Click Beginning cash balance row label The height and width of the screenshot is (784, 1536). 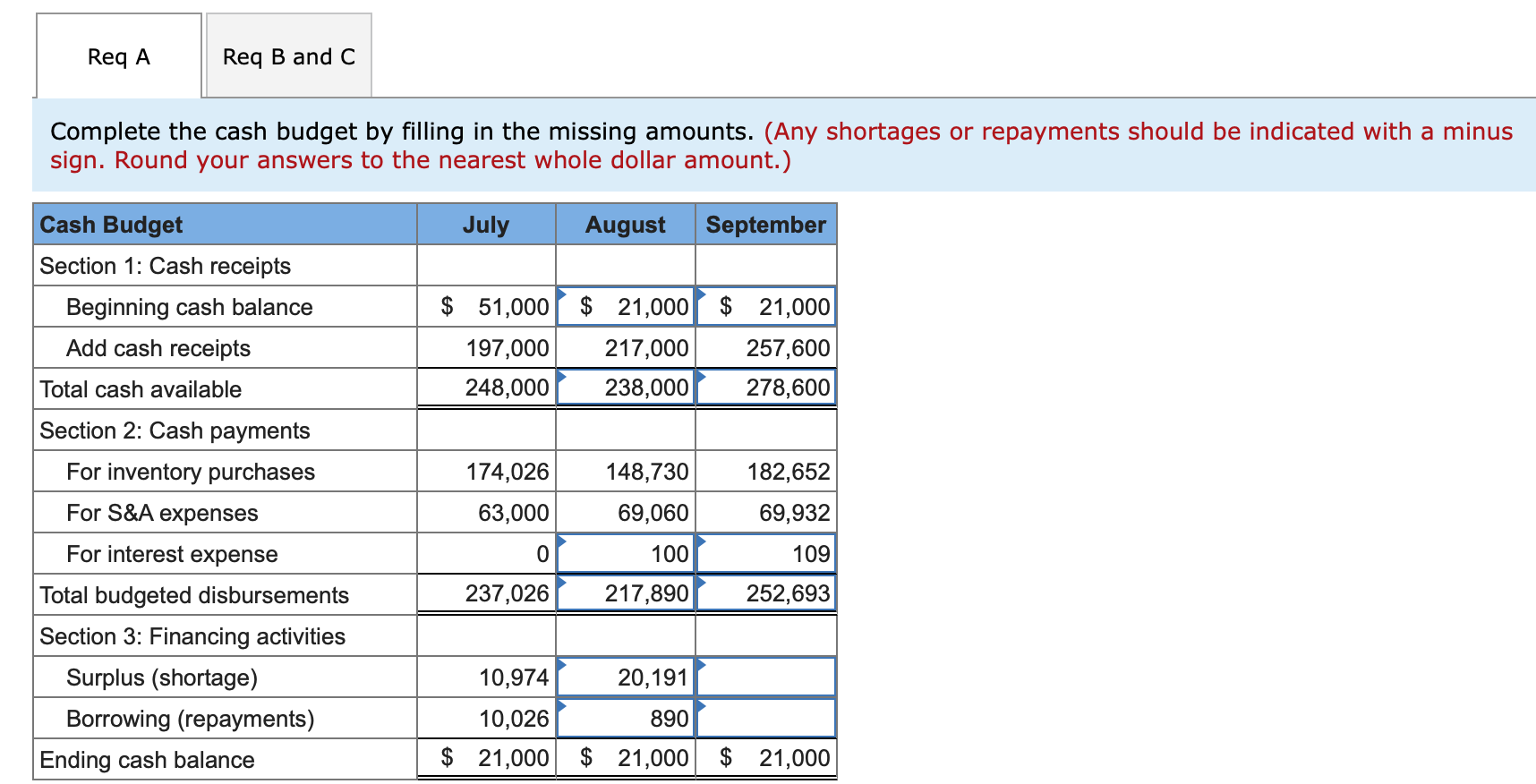(x=190, y=307)
